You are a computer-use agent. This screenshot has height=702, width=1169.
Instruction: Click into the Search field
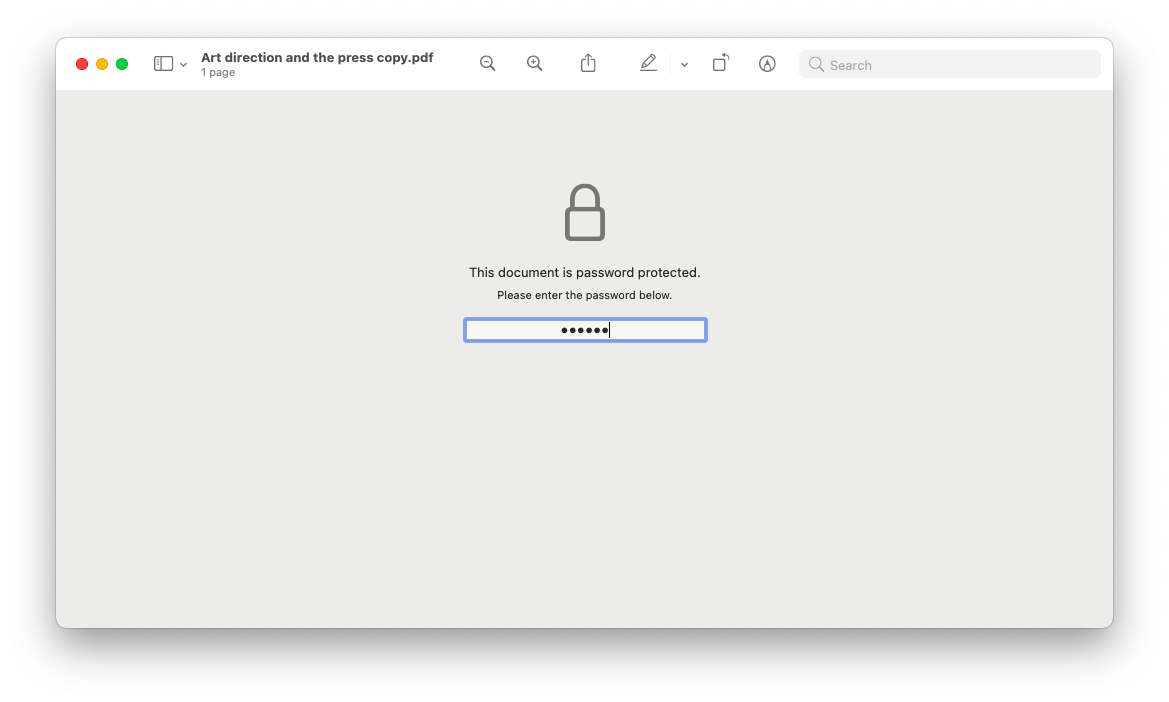[950, 65]
